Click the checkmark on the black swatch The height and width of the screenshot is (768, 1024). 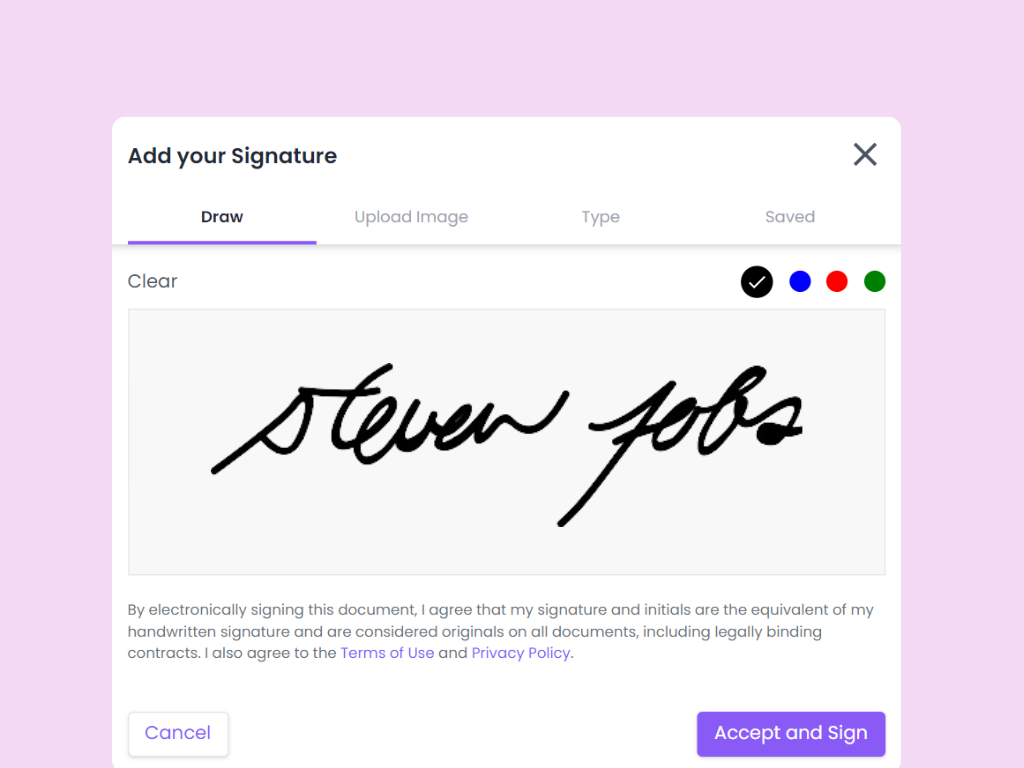pyautogui.click(x=756, y=281)
